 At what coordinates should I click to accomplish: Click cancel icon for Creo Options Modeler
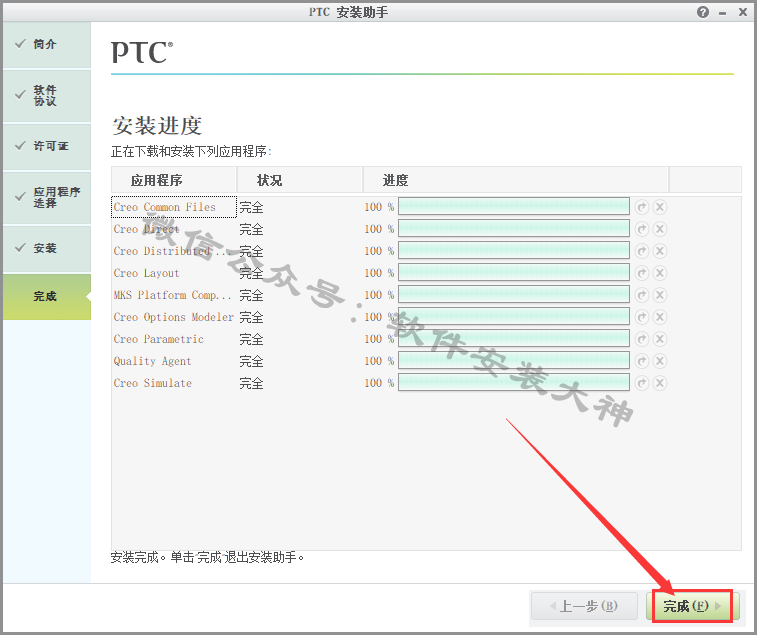pyautogui.click(x=660, y=317)
